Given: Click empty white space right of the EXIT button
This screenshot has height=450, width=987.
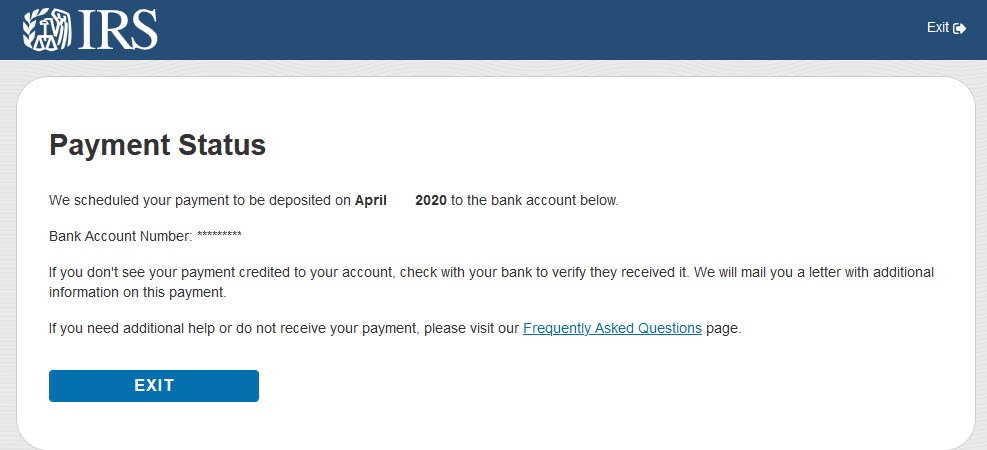Looking at the screenshot, I should tap(600, 386).
